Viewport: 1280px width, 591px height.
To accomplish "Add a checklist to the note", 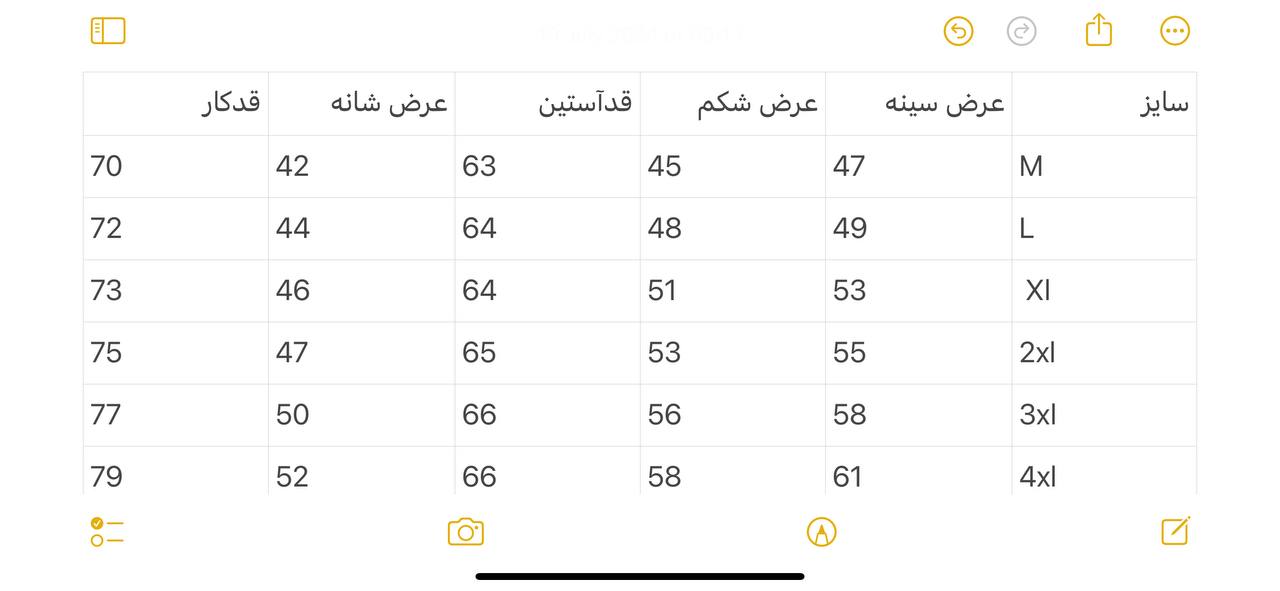I will tap(107, 532).
